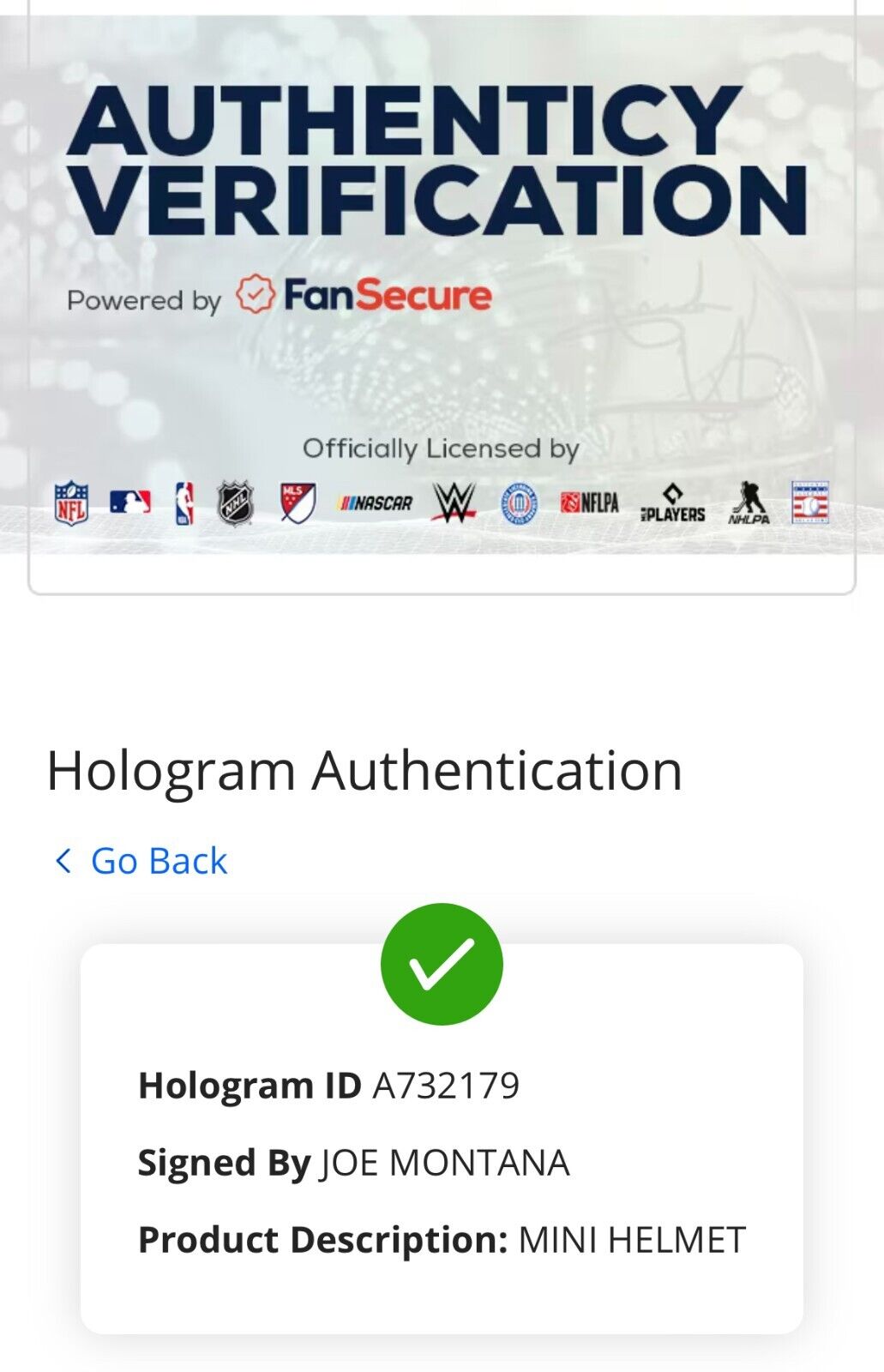Click the Signed By JOE MONTANA line
Screen dimensions: 884x1372
pyautogui.click(x=354, y=1163)
